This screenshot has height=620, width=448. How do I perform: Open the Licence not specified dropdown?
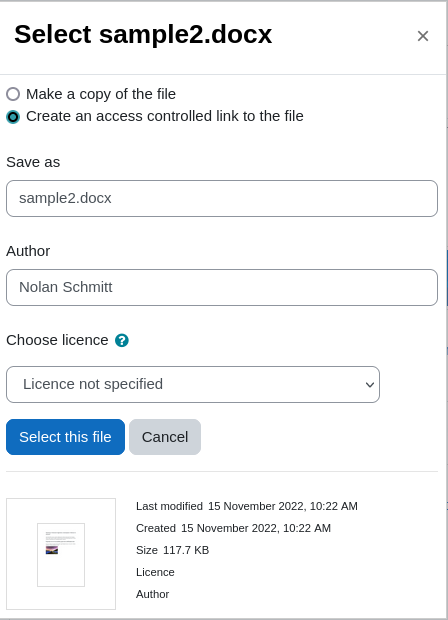(x=193, y=384)
